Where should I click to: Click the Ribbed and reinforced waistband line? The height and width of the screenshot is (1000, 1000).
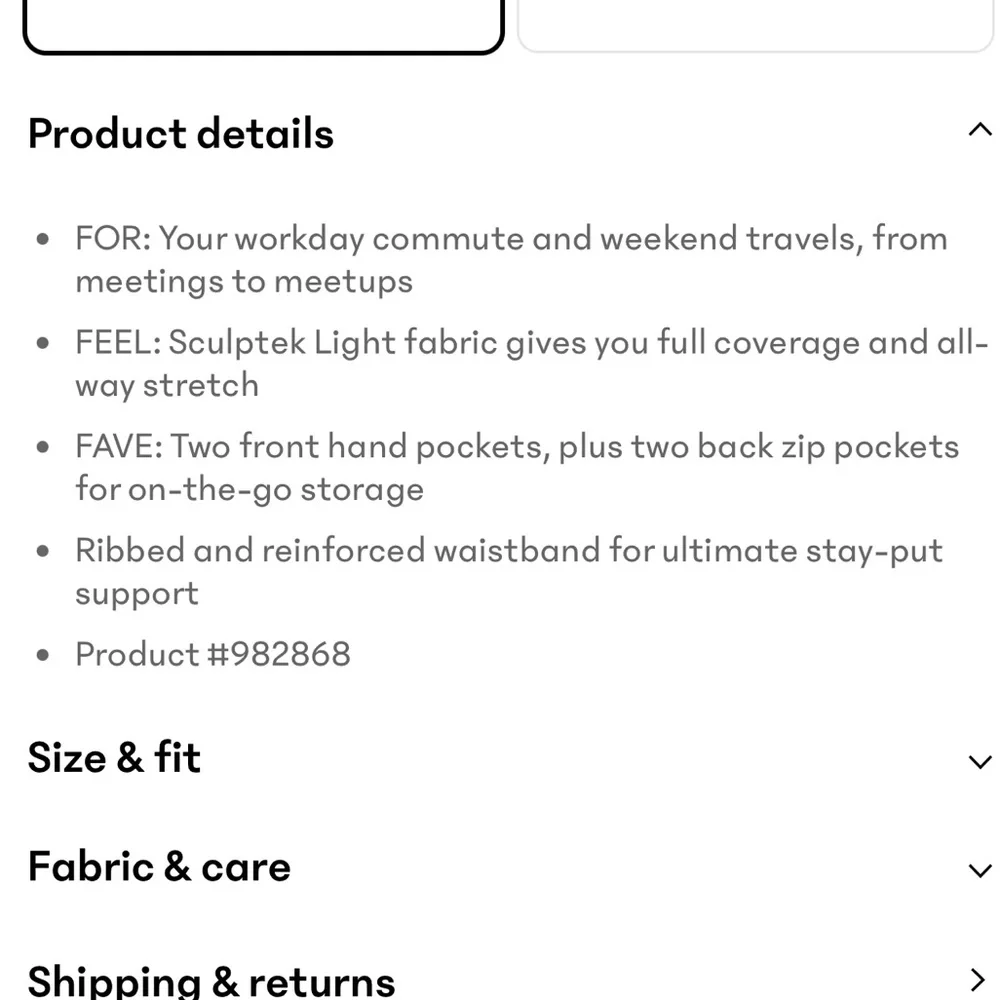pyautogui.click(x=508, y=571)
